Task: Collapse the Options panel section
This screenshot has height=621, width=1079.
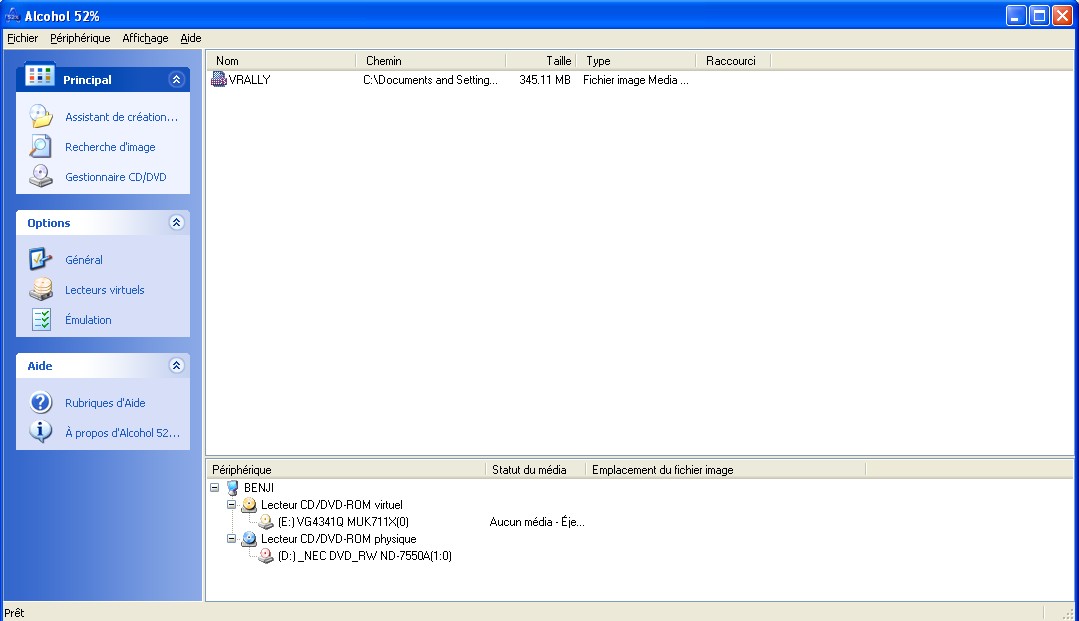Action: click(x=176, y=222)
